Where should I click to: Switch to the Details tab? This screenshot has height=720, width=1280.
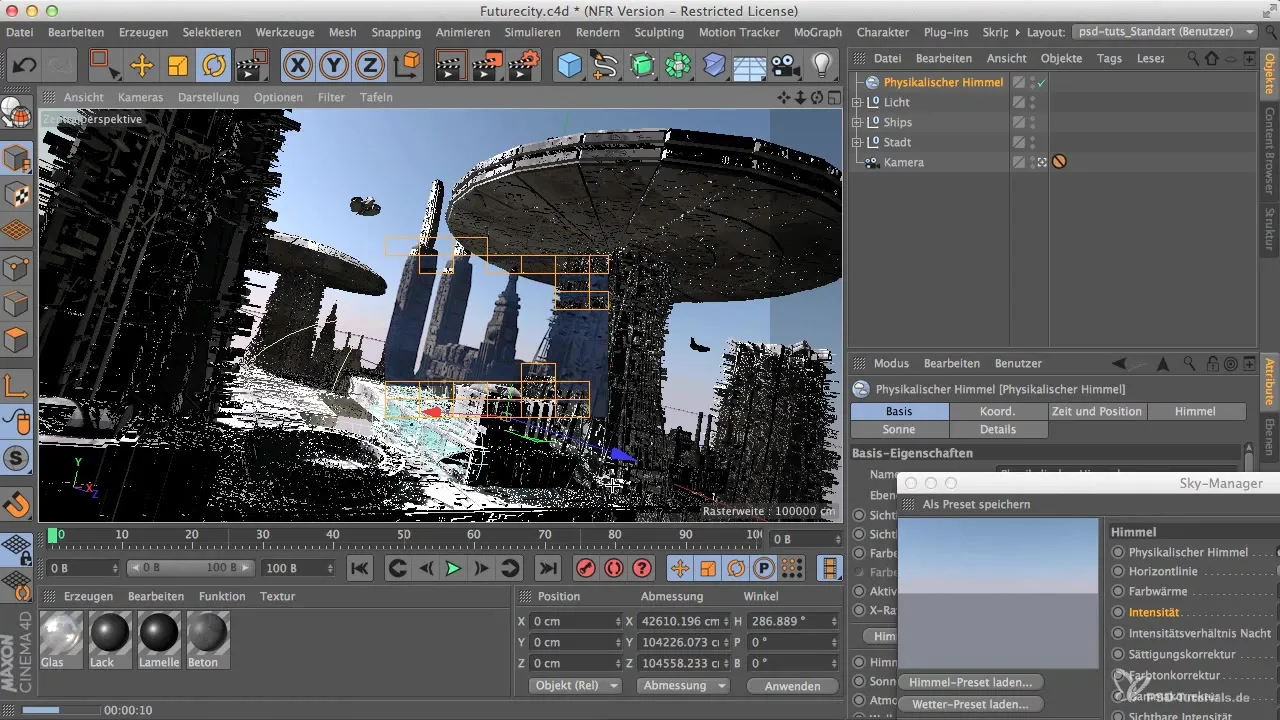click(x=998, y=429)
